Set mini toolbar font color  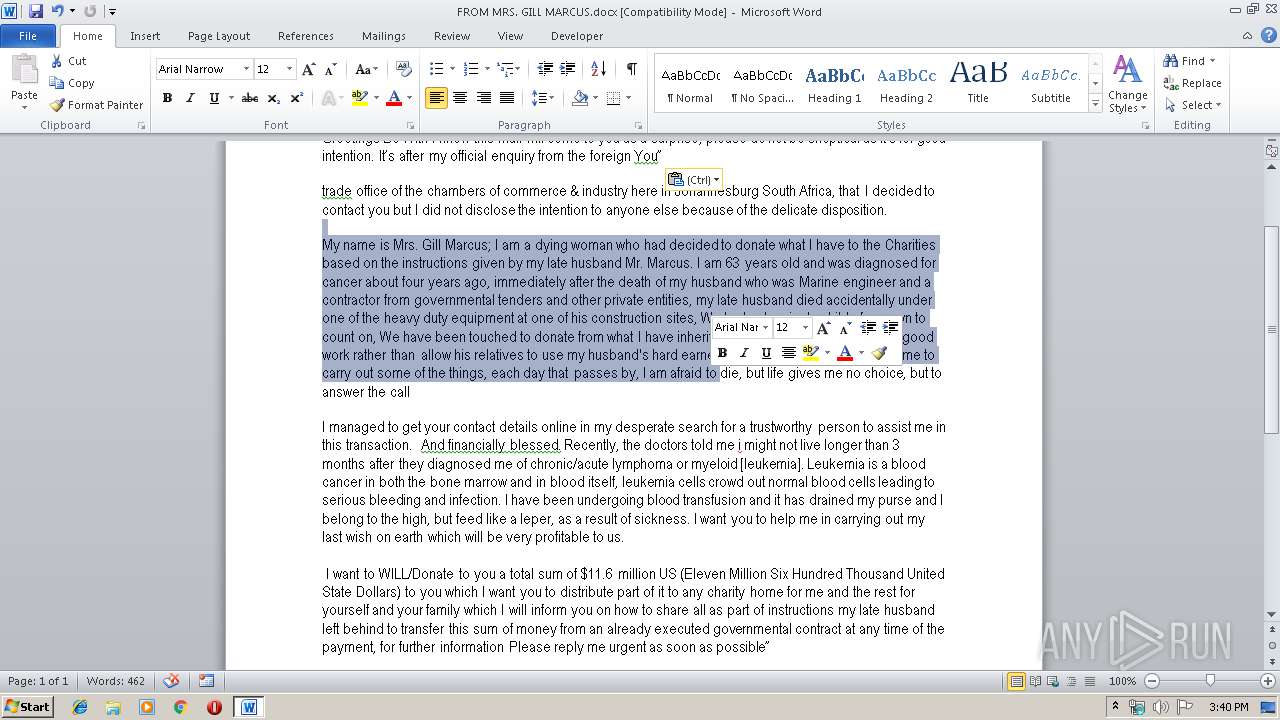point(845,353)
